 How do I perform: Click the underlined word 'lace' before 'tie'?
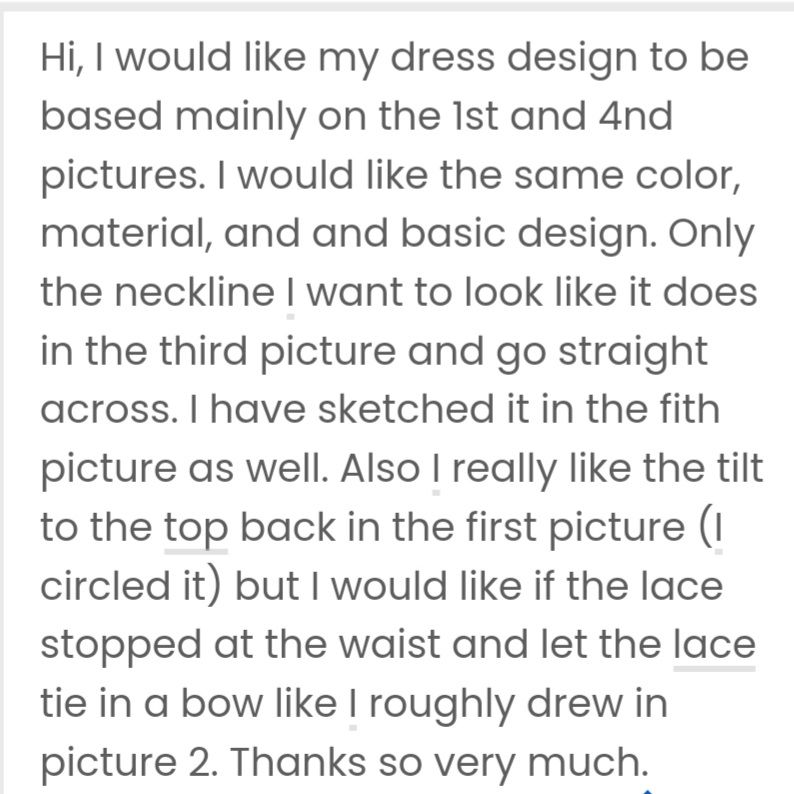[x=714, y=644]
